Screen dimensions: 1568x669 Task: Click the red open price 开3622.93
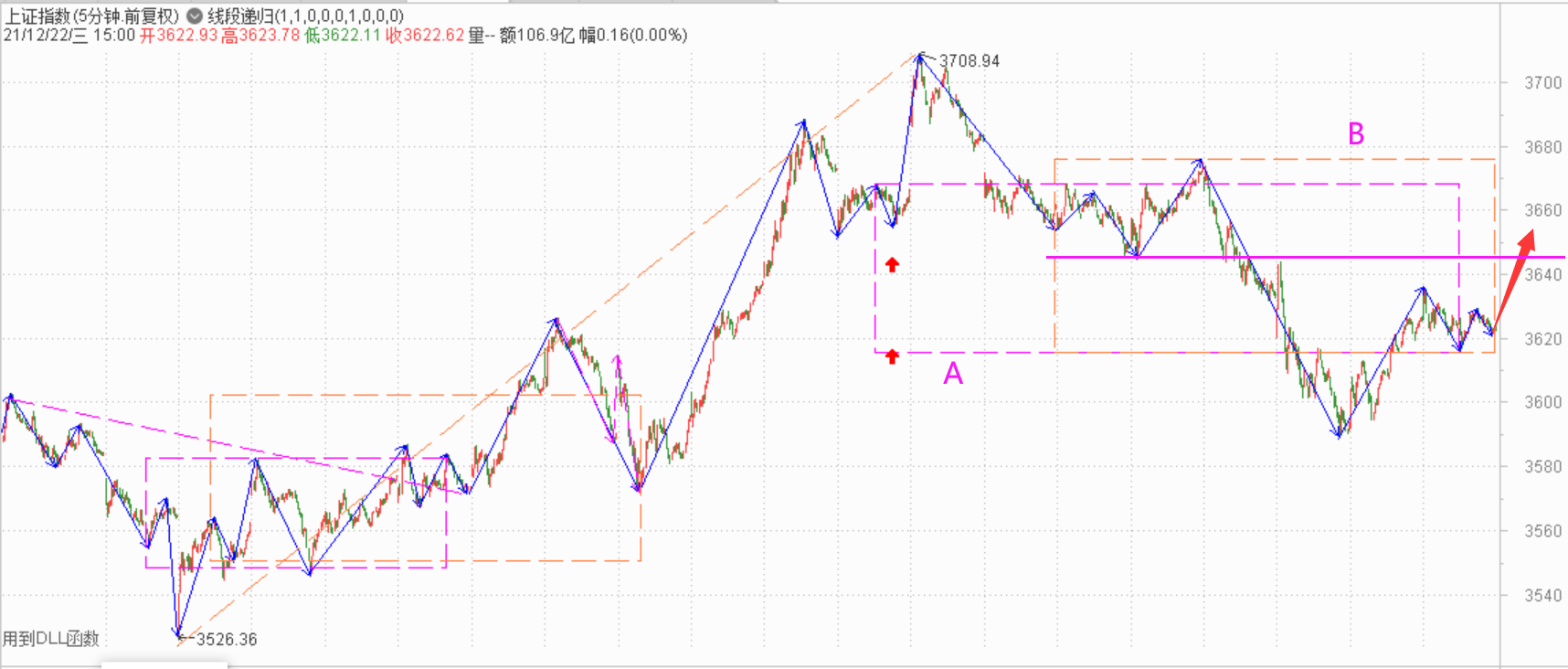tap(178, 36)
